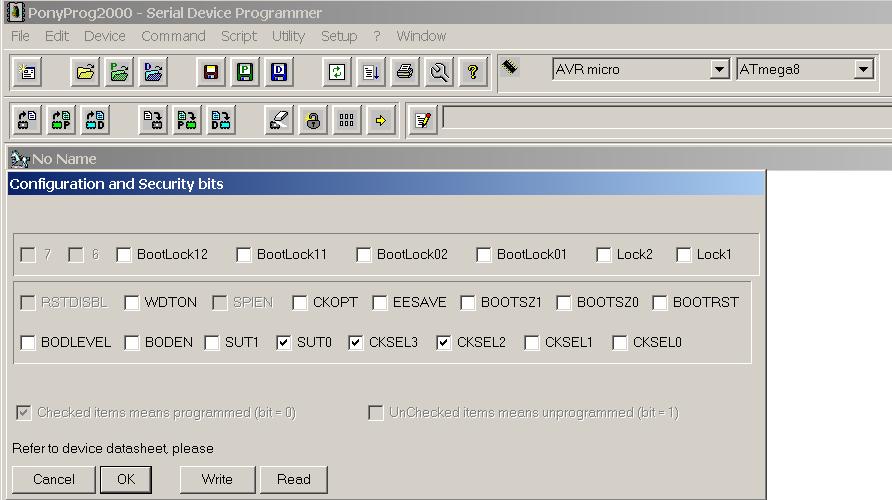Check the Lock1 security bit
The width and height of the screenshot is (892, 500).
click(x=684, y=255)
